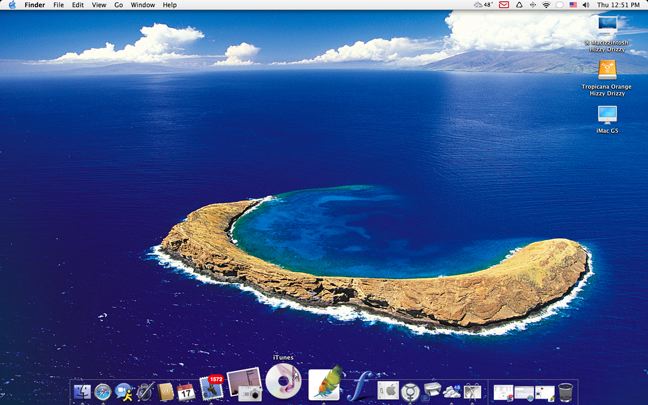Open round symbol icon next to printer
Image resolution: width=648 pixels, height=405 pixels.
(410, 392)
